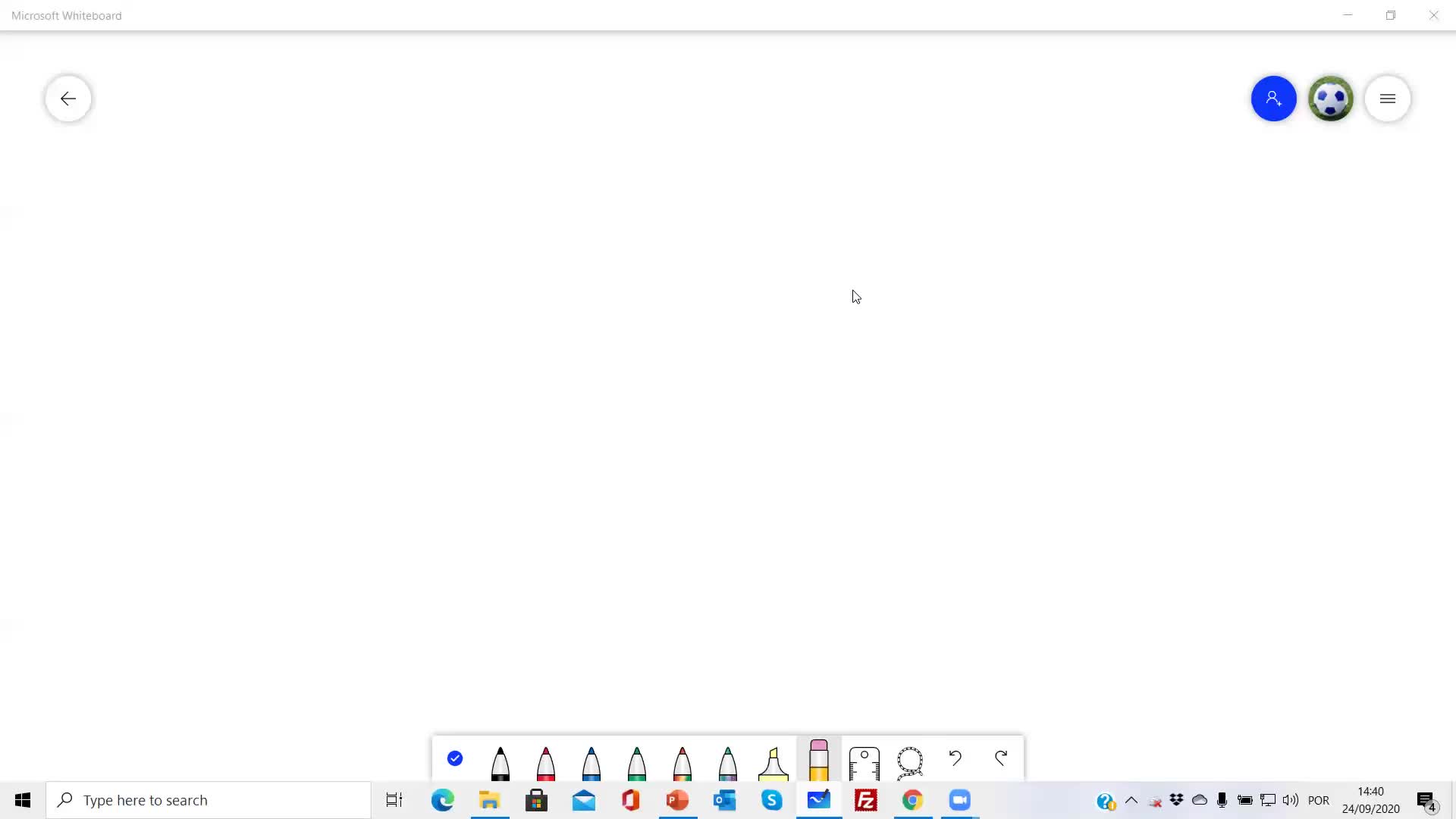Show hidden system tray icons
This screenshot has width=1456, height=819.
point(1131,800)
